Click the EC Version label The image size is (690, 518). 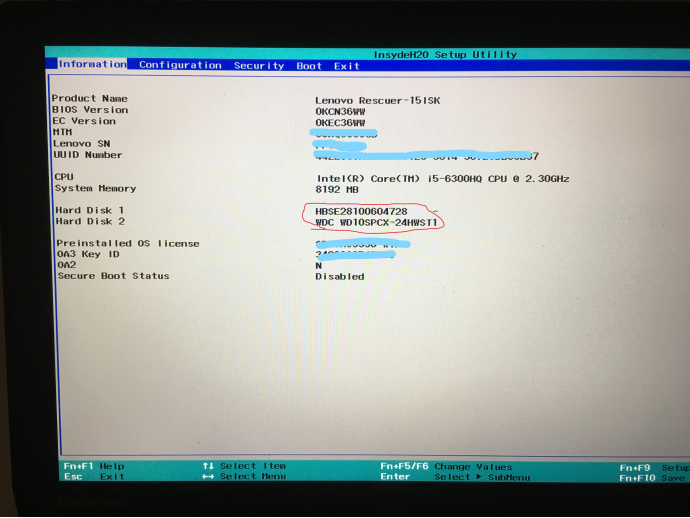point(84,121)
